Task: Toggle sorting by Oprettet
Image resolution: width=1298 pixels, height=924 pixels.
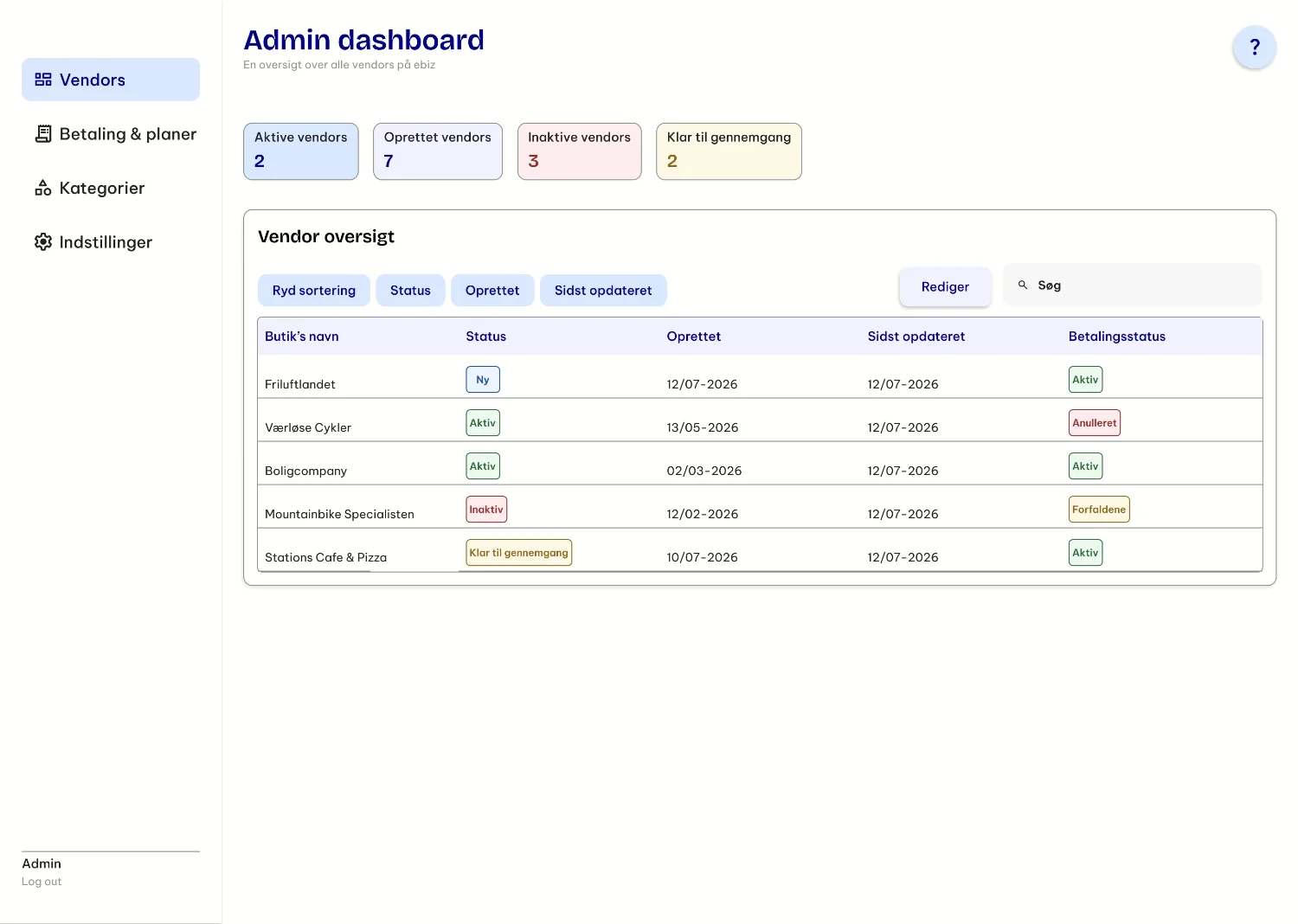Action: pyautogui.click(x=492, y=291)
